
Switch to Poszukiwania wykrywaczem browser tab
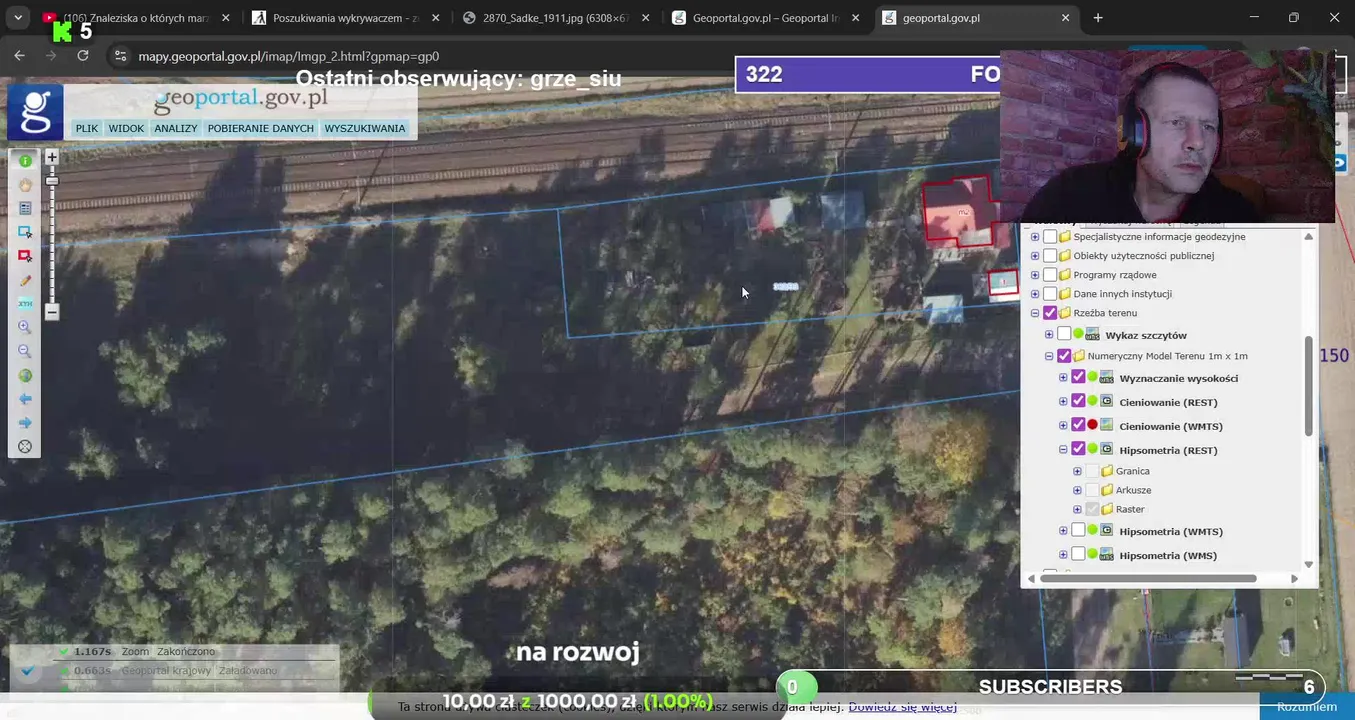[x=345, y=18]
